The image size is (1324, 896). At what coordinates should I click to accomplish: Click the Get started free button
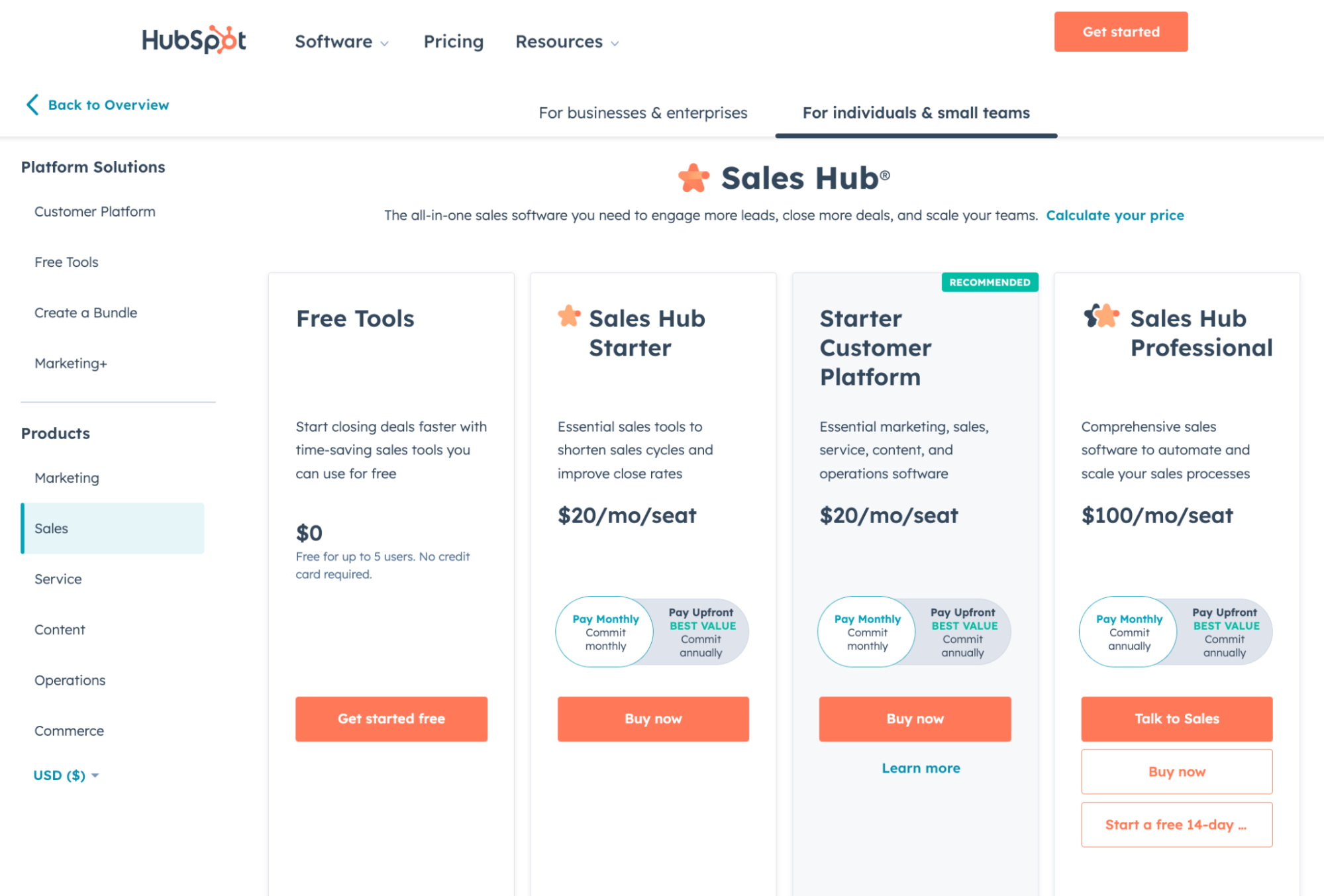click(x=391, y=719)
